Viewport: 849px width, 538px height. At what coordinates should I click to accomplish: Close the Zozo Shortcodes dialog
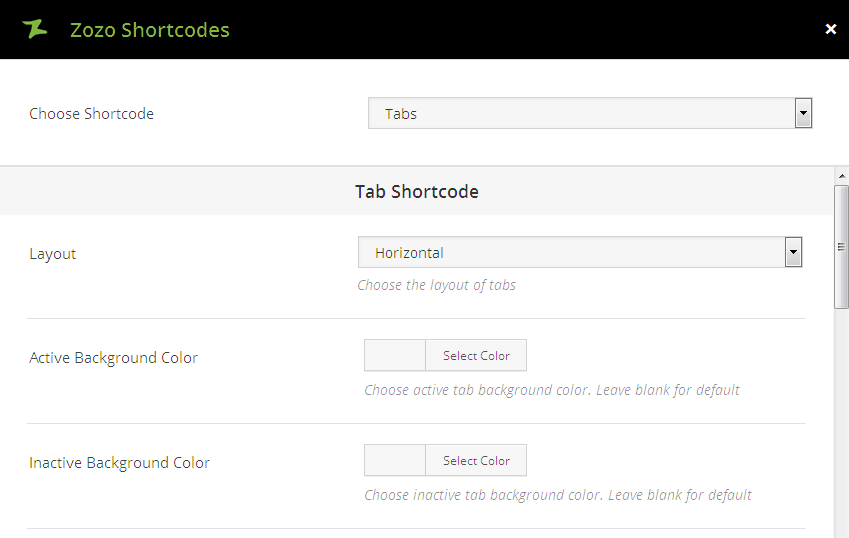[x=830, y=30]
